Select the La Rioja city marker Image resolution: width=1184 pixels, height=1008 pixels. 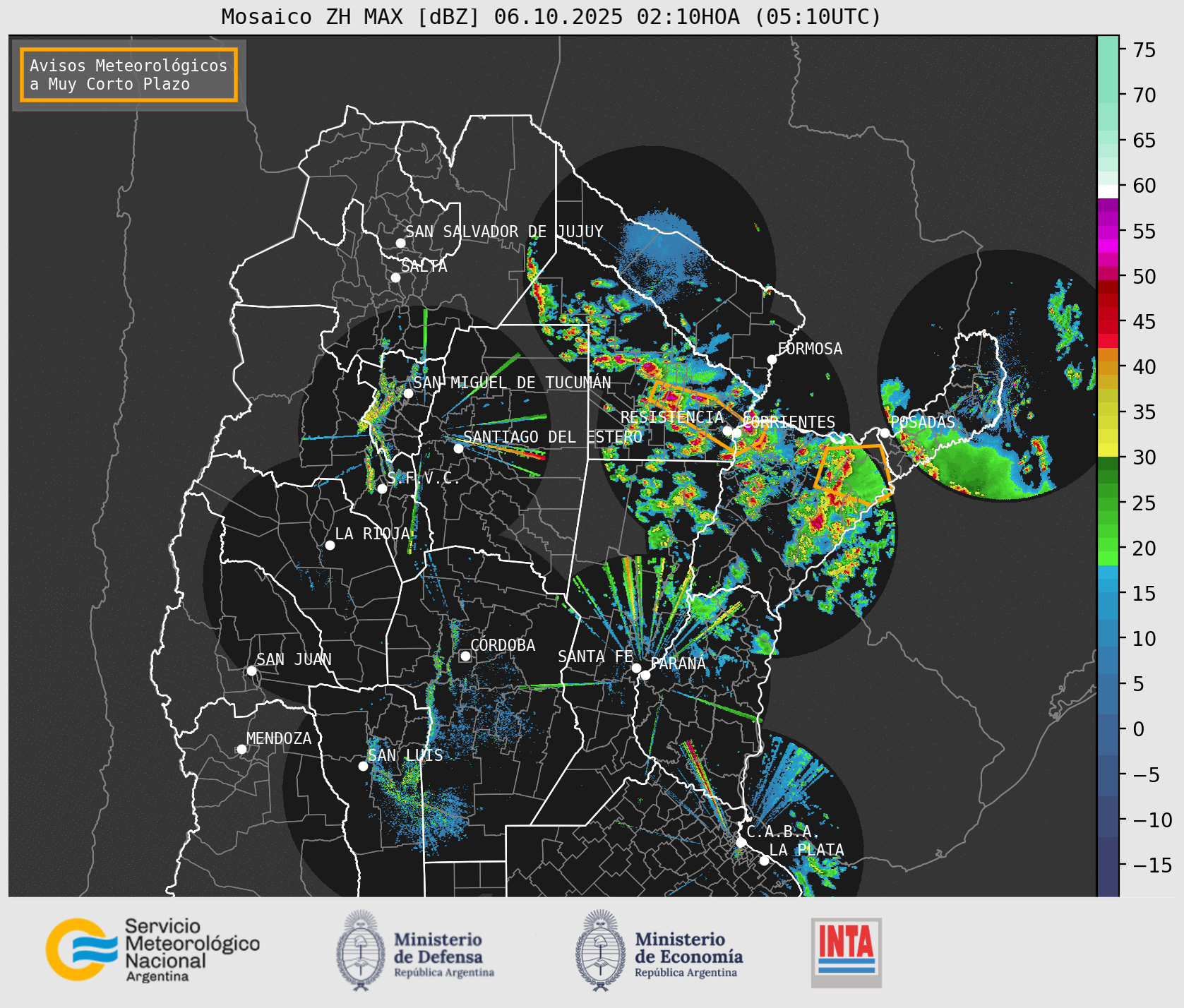click(330, 545)
